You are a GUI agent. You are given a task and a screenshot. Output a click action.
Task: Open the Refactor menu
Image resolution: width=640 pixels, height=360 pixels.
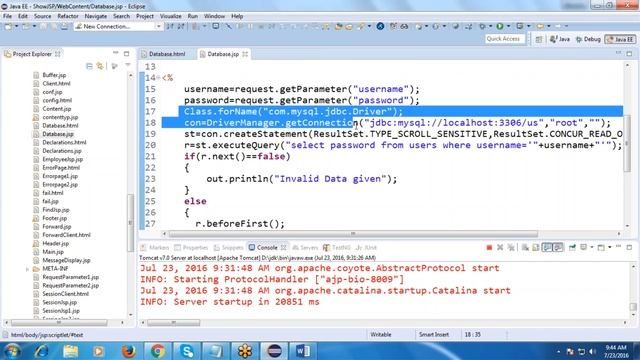point(68,16)
